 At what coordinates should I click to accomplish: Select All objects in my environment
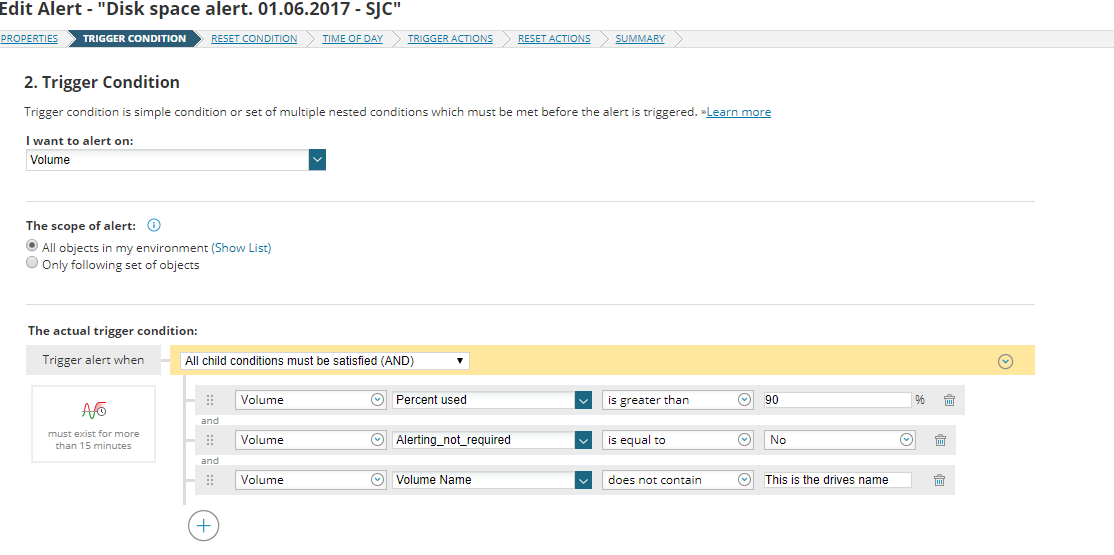(x=31, y=245)
